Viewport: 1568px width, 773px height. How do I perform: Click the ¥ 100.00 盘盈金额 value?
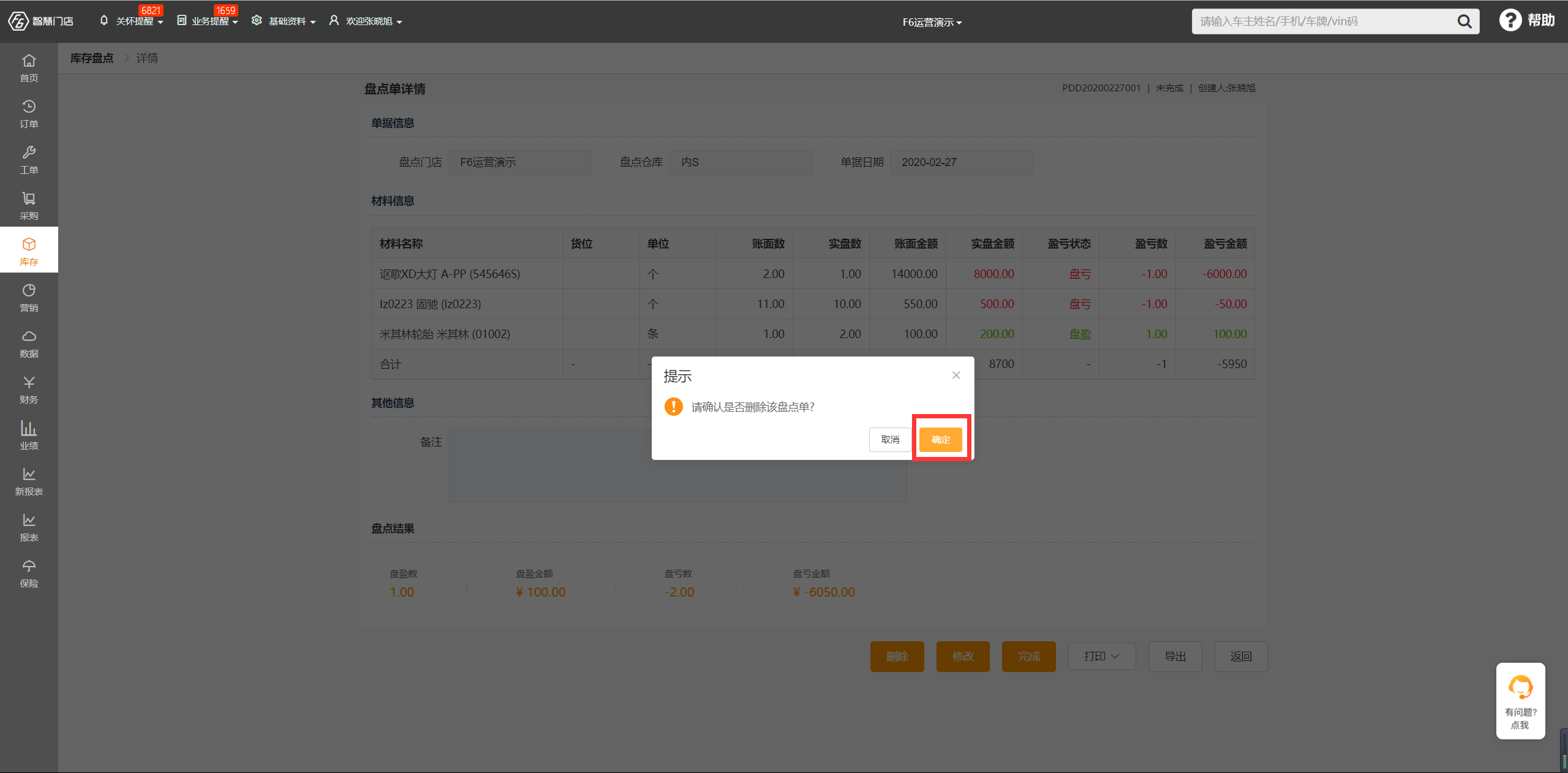coord(541,592)
